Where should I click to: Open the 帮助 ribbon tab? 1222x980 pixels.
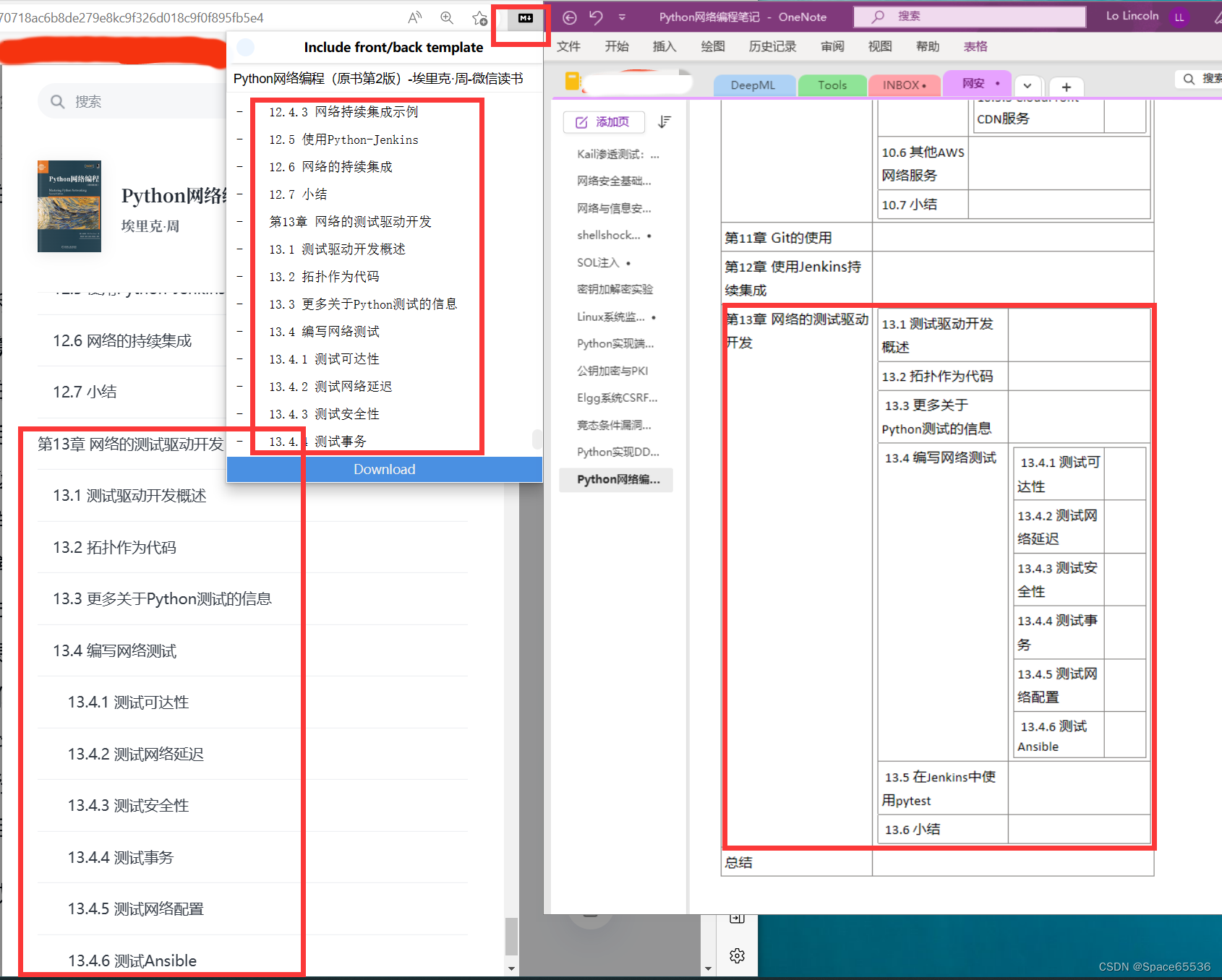[x=928, y=46]
